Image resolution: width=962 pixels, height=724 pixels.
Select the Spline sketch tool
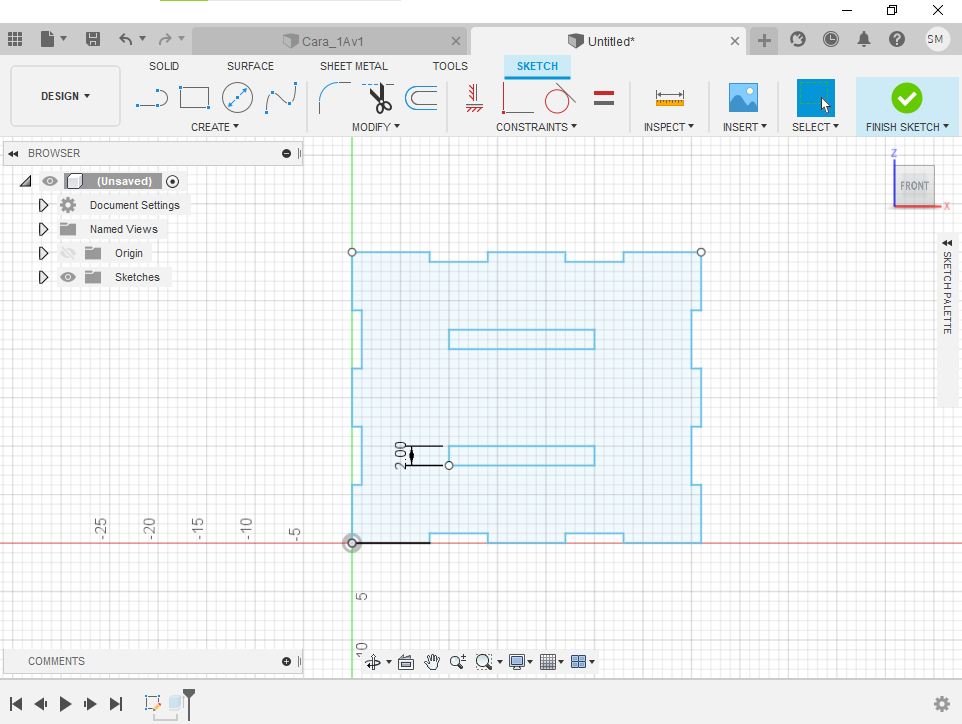[281, 98]
